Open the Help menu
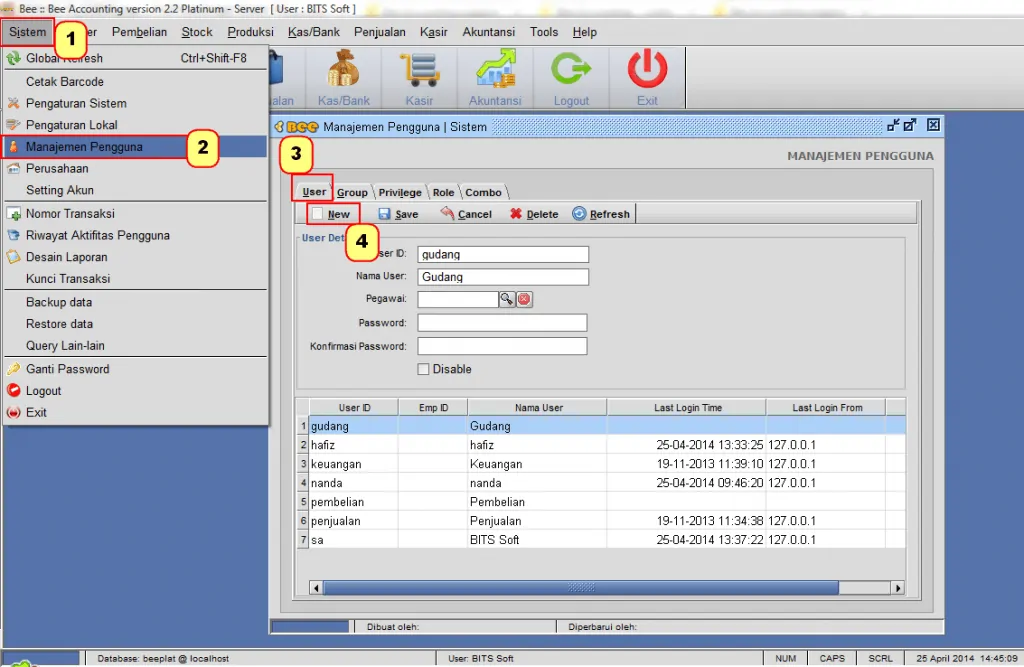Screen dimensions: 1024x667 (584, 32)
